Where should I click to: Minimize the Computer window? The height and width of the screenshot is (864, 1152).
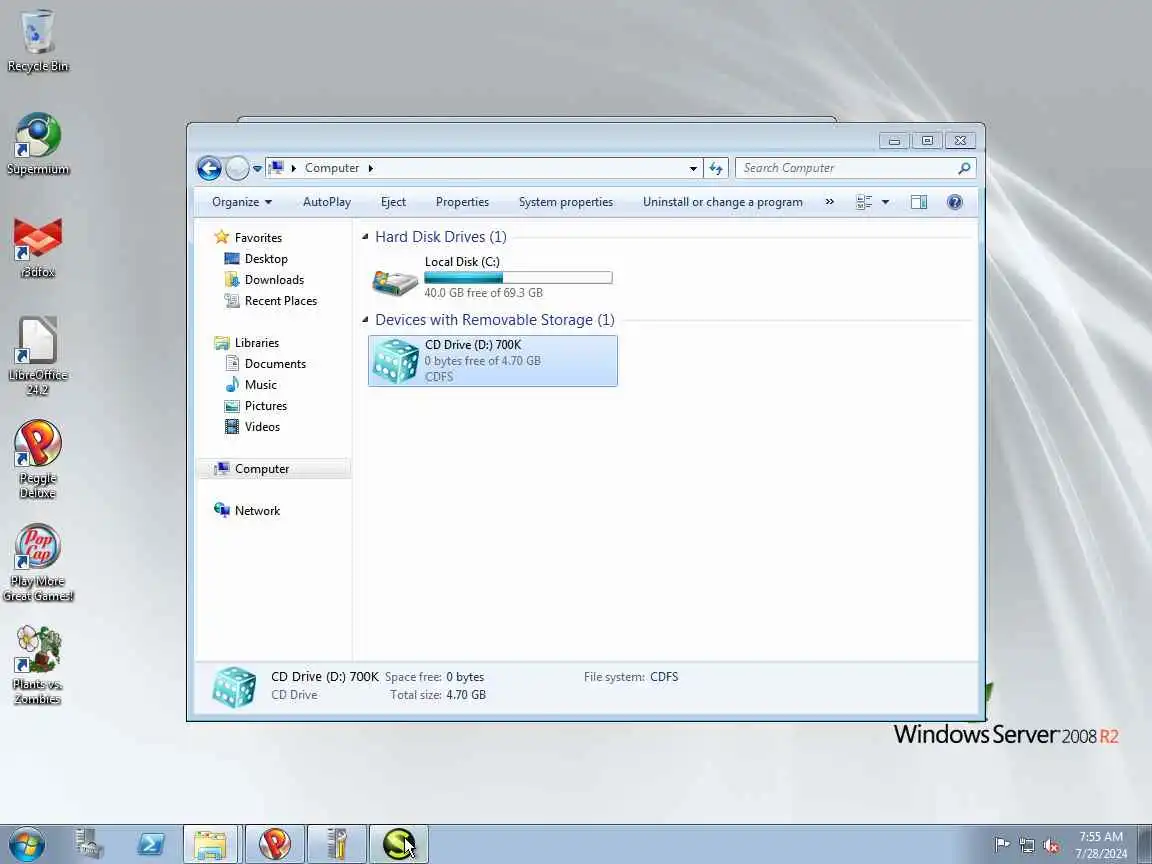(x=894, y=140)
